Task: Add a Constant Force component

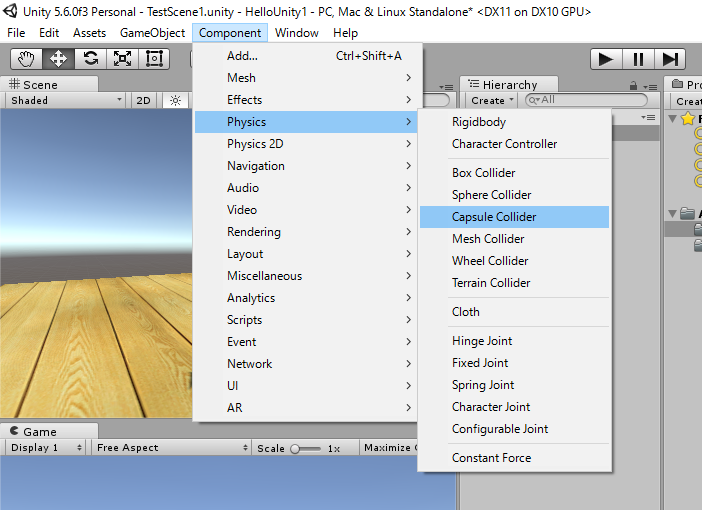Action: [x=514, y=458]
